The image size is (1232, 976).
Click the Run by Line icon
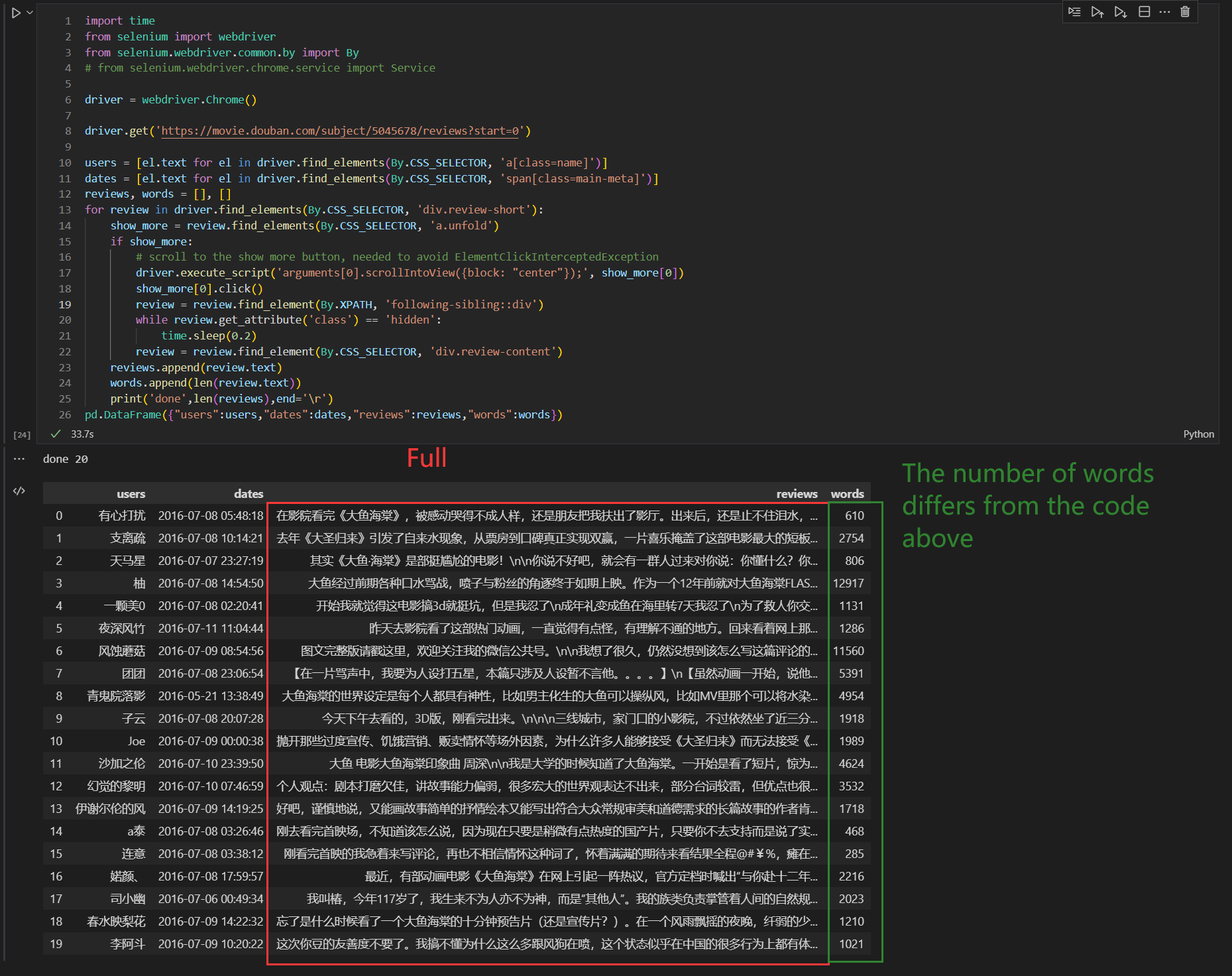point(1074,12)
